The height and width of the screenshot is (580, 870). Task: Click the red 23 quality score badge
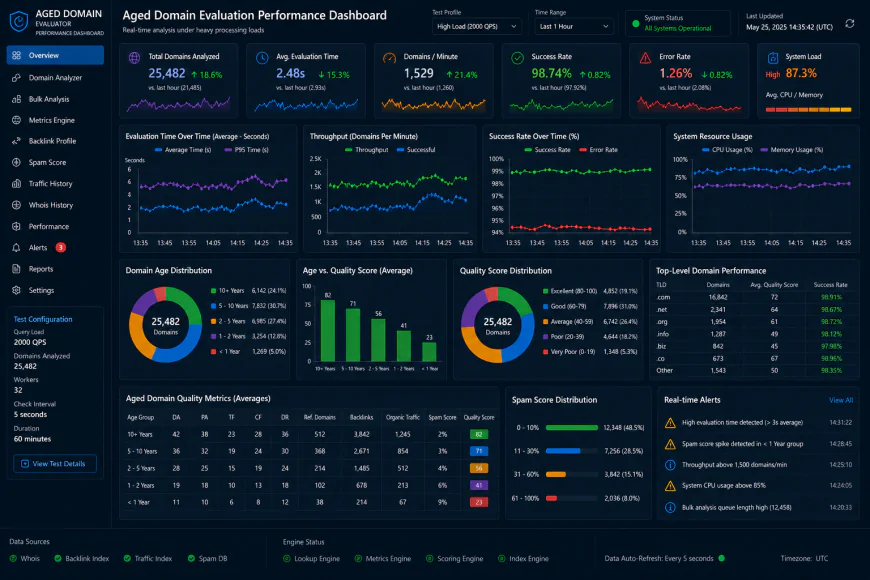pos(479,502)
